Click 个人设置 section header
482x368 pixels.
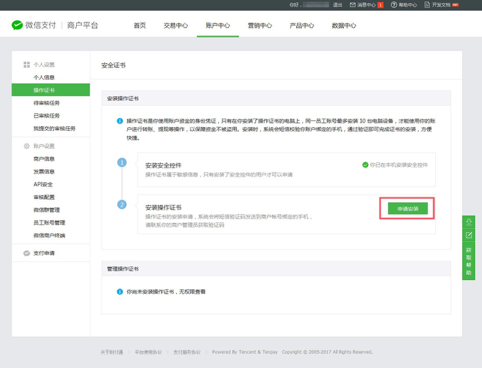(x=44, y=65)
